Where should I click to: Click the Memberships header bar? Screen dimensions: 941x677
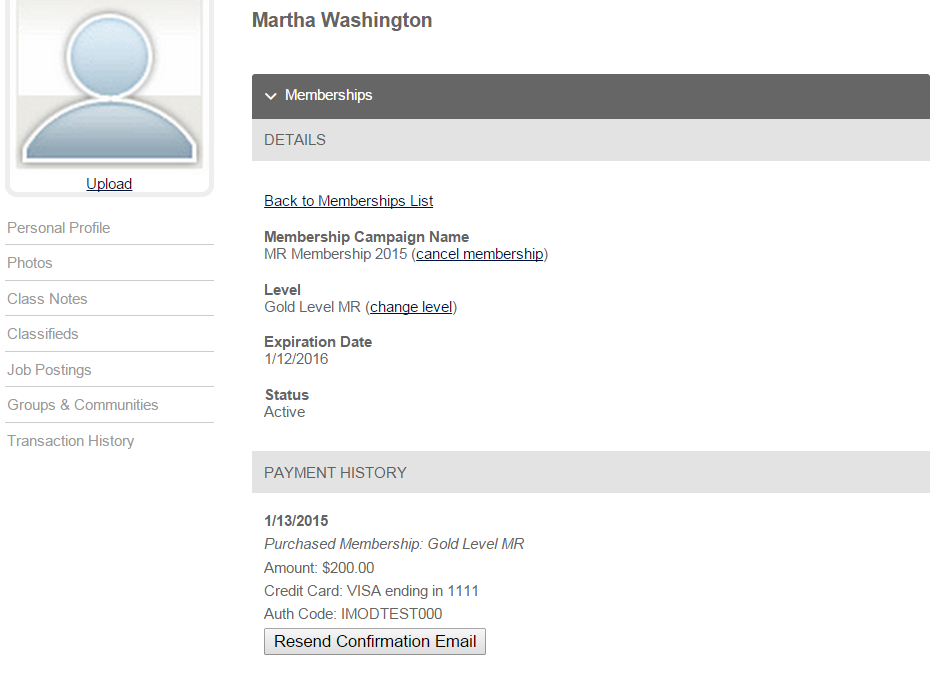(x=591, y=96)
